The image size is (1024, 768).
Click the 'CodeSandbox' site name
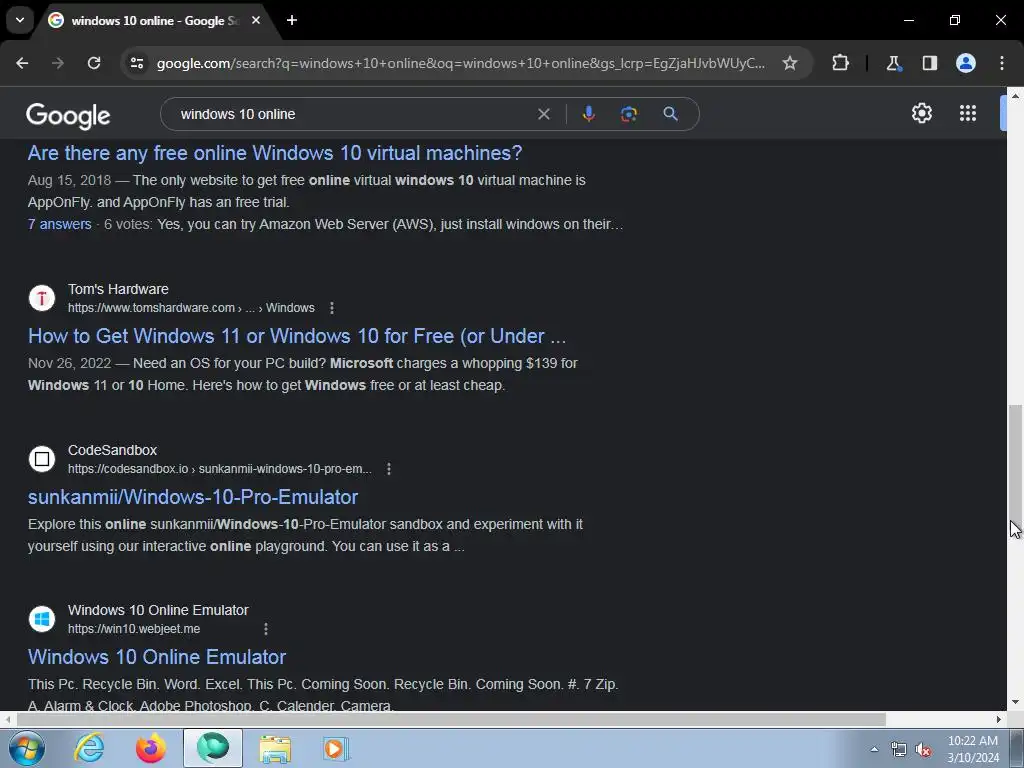(x=112, y=451)
